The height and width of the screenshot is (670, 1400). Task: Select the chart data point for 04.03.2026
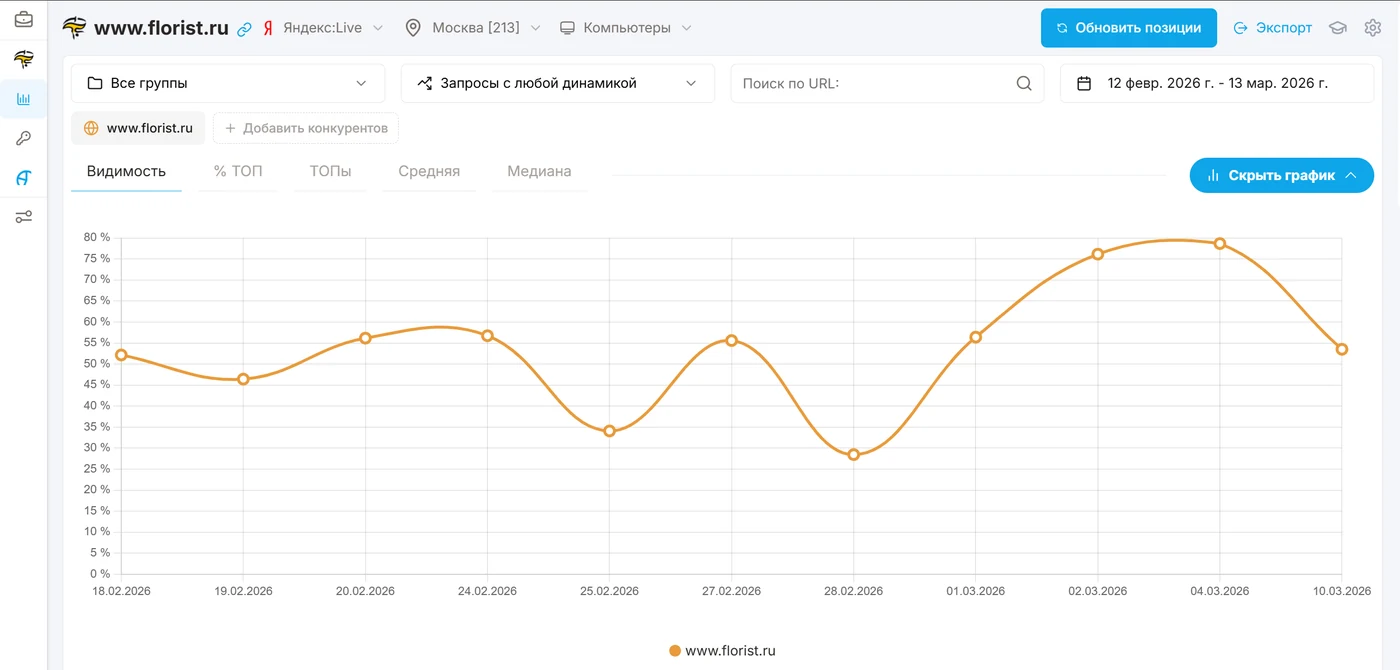coord(1220,244)
